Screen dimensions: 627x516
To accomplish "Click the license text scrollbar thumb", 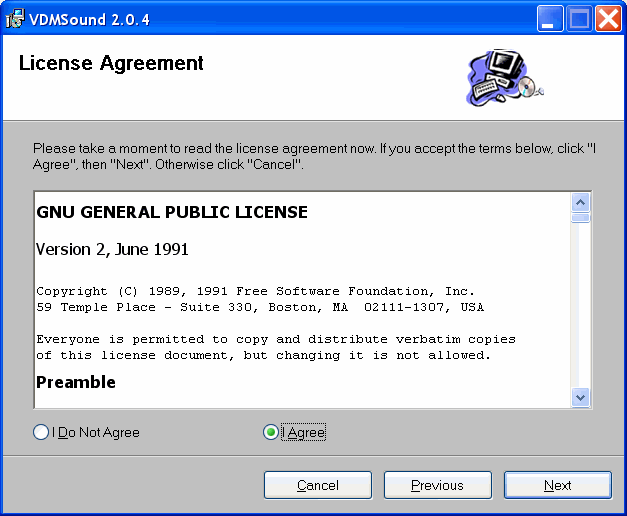I will [581, 218].
